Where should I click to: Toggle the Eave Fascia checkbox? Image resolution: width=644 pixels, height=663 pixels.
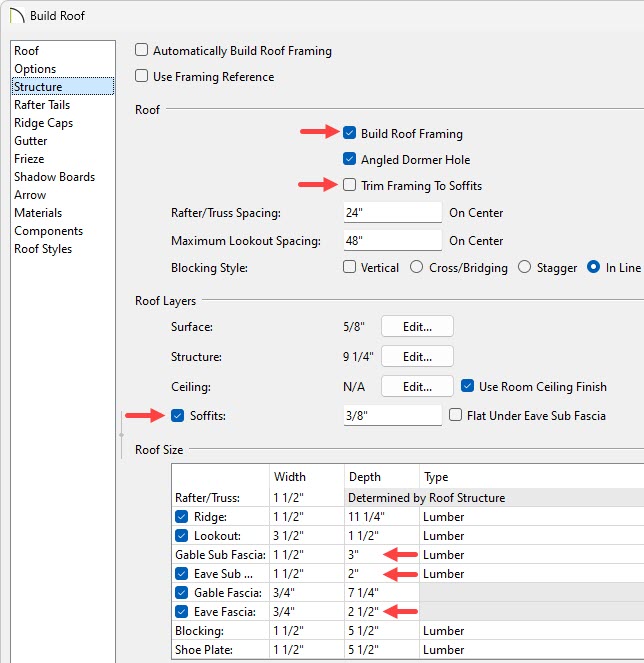[x=181, y=612]
